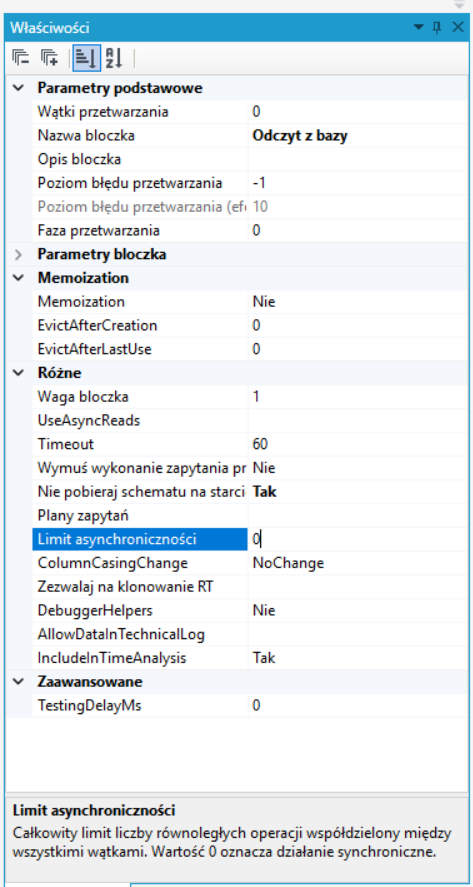The width and height of the screenshot is (473, 887).
Task: Select the 'Timeout' property label
Action: (66, 445)
